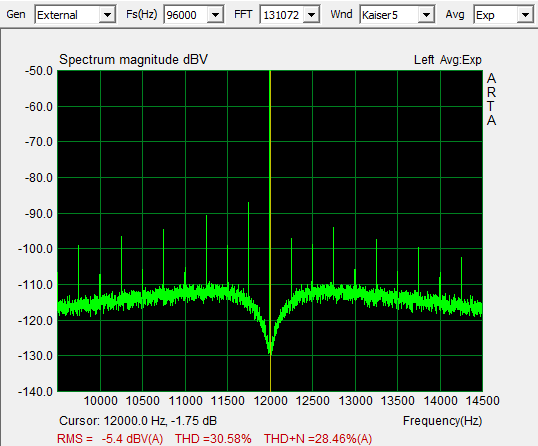Click the -140.0 bottom axis label
This screenshot has height=446, width=538.
(35, 391)
